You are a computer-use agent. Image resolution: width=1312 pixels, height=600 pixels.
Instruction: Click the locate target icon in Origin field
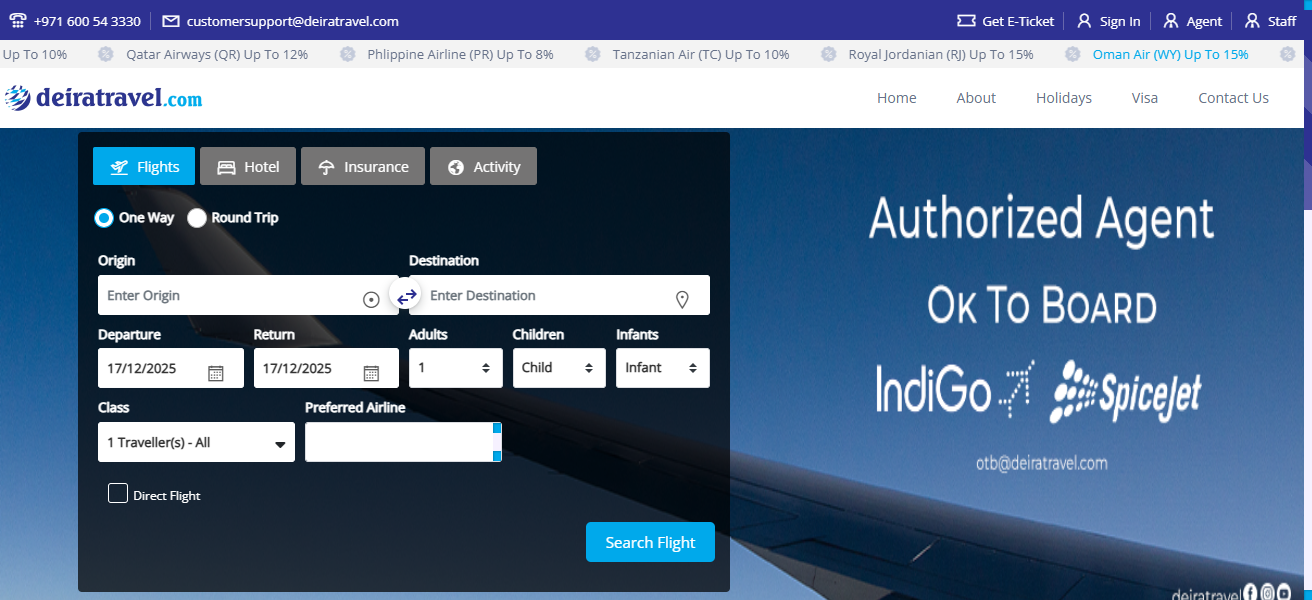pos(371,299)
